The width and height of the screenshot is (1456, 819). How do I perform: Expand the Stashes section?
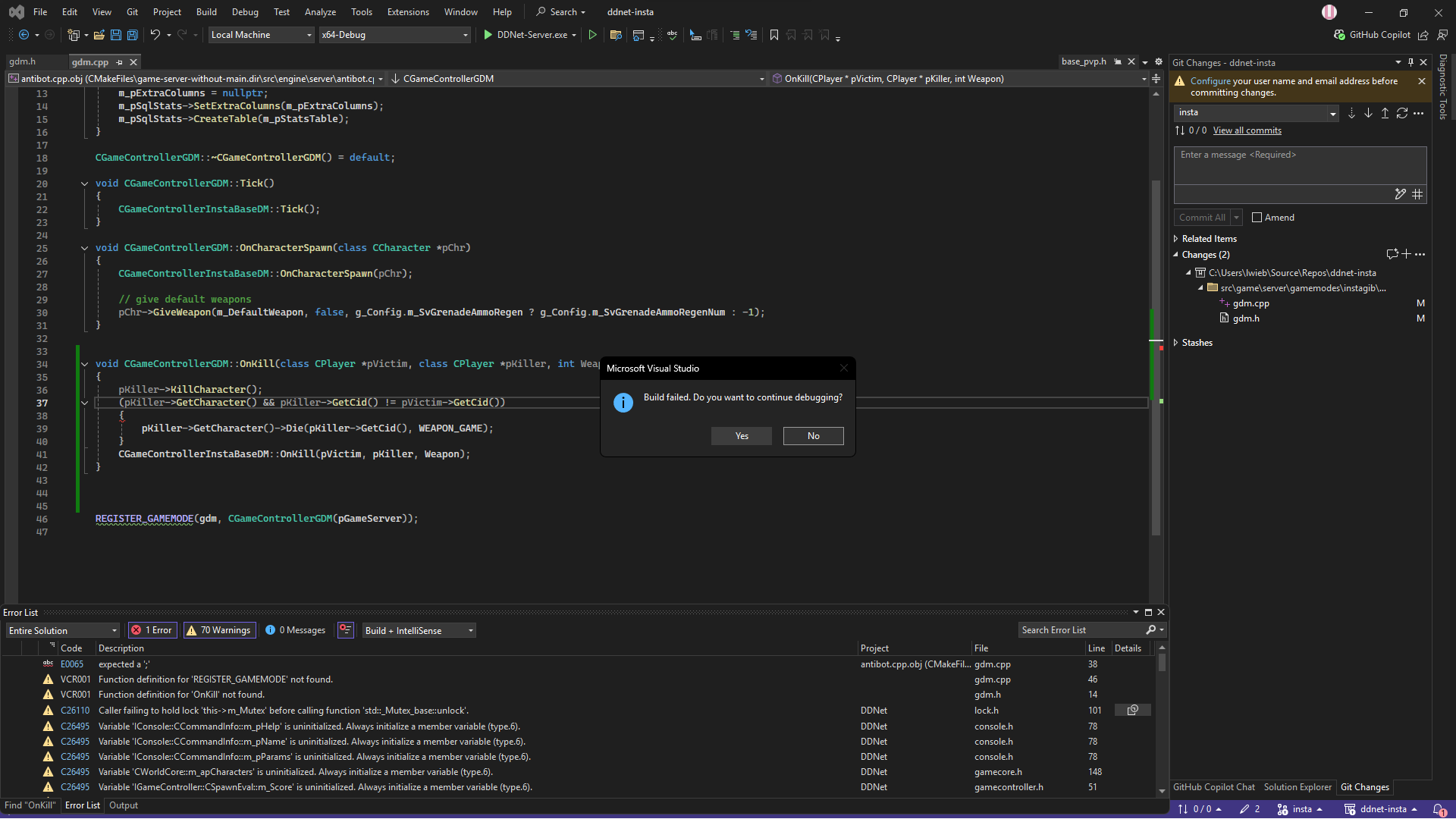tap(1176, 343)
